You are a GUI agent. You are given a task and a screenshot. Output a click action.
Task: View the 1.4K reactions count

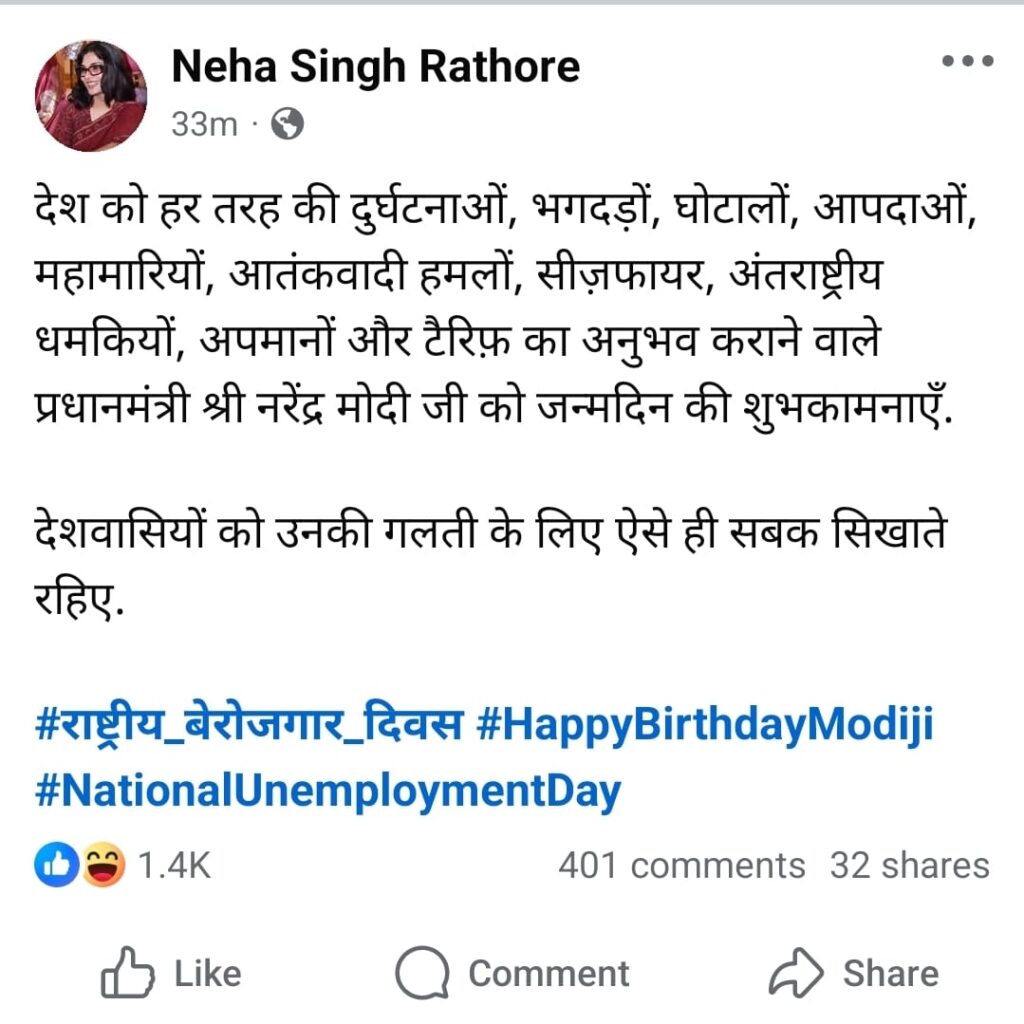click(174, 865)
